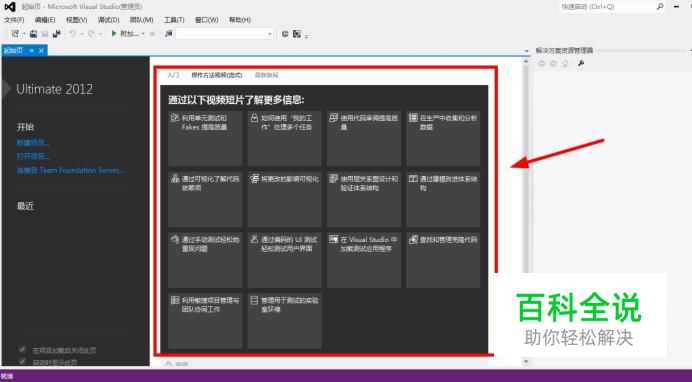Expand the Redo history dropdown arrow
This screenshot has width=692, height=382.
(100, 34)
